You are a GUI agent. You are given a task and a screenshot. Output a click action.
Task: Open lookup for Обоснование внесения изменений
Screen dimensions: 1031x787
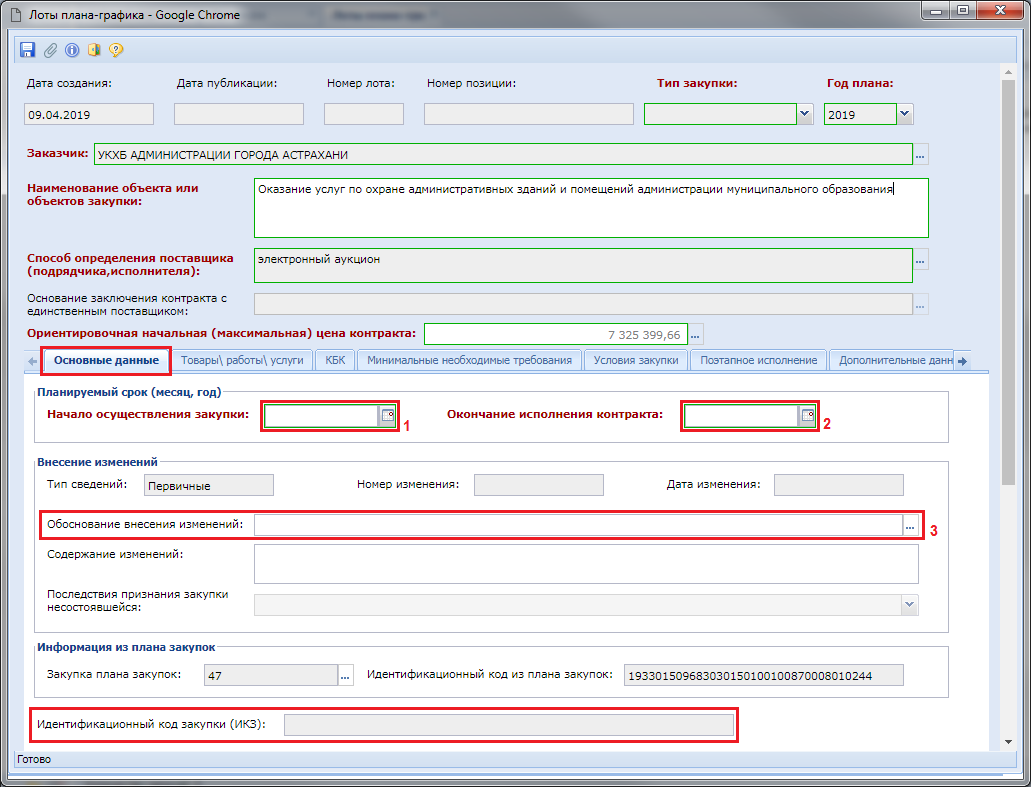pyautogui.click(x=910, y=526)
